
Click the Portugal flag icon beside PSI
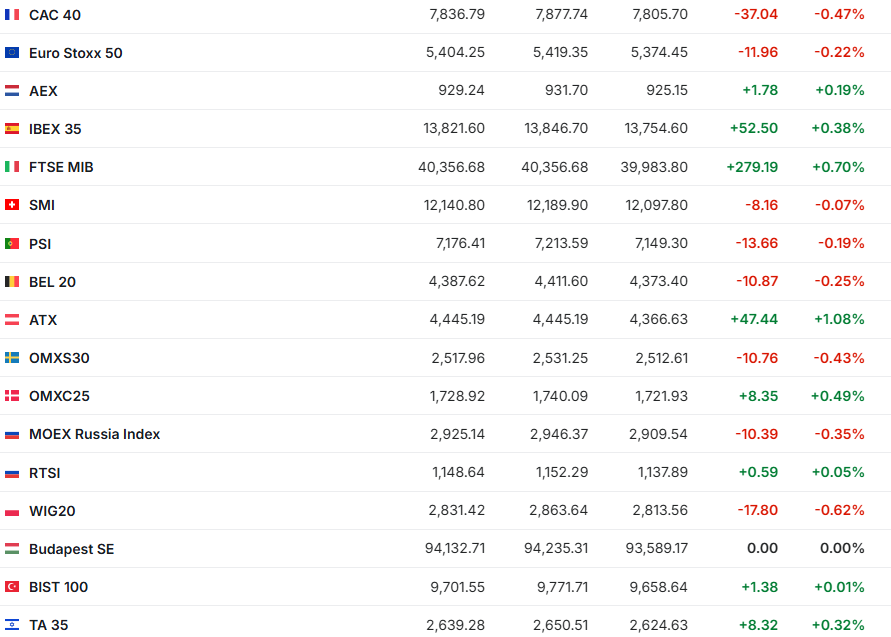coord(12,243)
